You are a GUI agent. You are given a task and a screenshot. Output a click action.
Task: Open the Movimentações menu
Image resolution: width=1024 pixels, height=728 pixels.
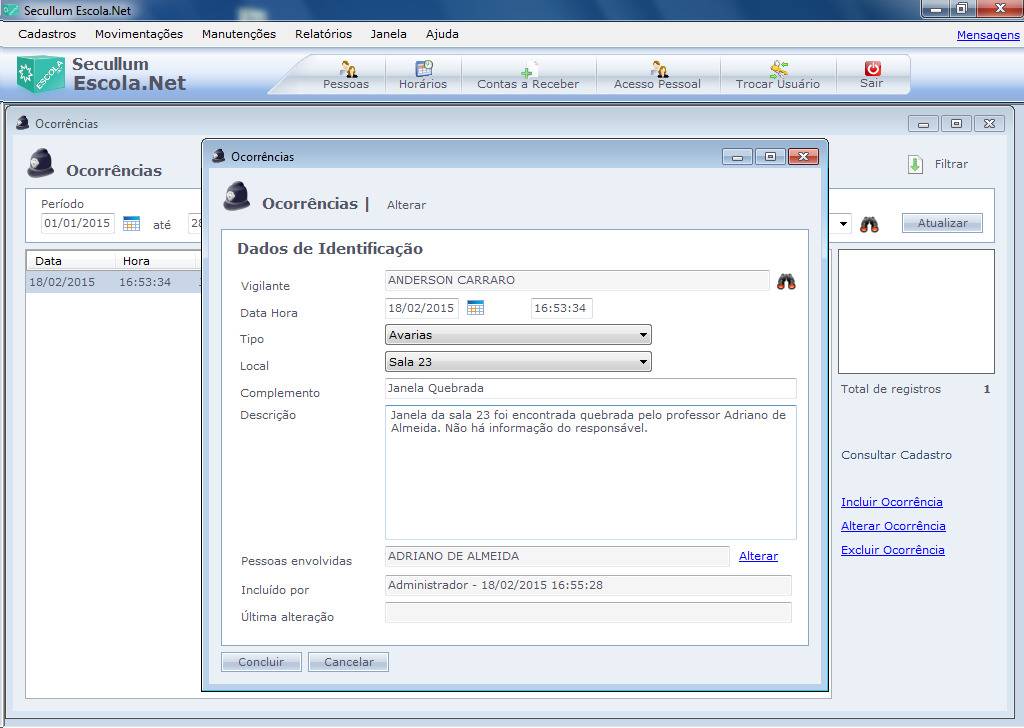pos(138,34)
